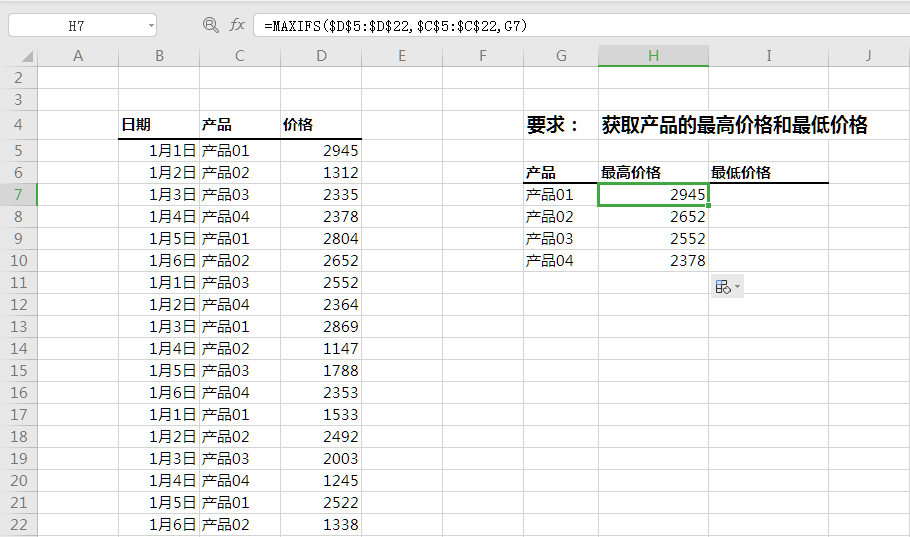Viewport: 910px width, 537px height.
Task: Click price cell 2003 in row 19
Action: tap(321, 459)
